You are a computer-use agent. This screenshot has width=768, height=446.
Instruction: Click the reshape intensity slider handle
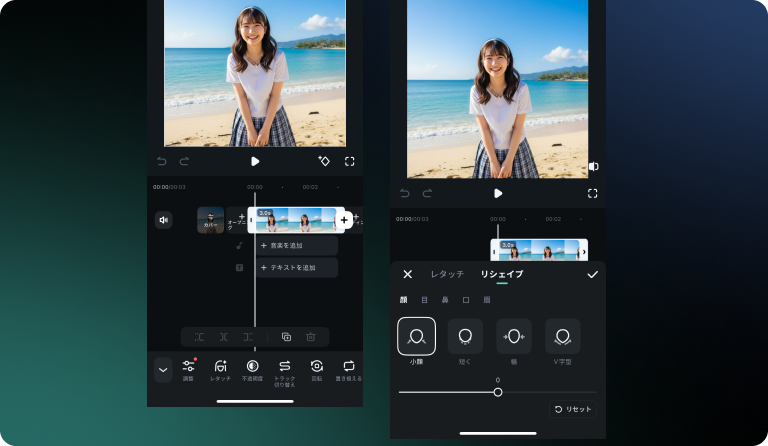point(498,392)
